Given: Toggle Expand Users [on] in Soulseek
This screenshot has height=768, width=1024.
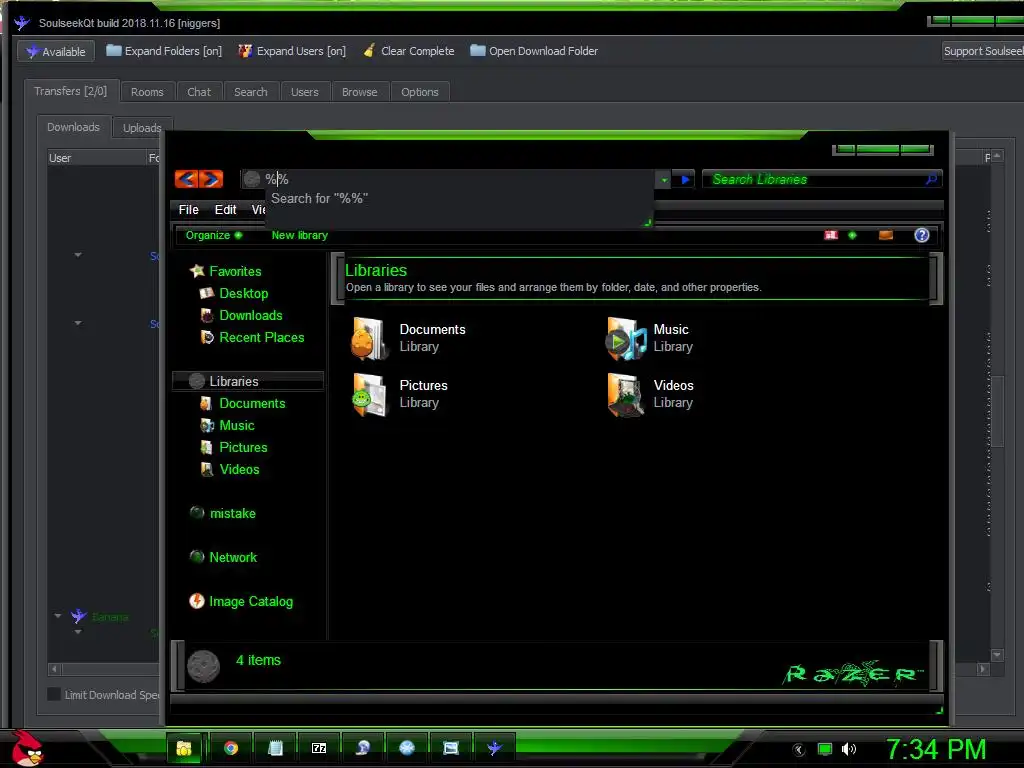Looking at the screenshot, I should pyautogui.click(x=292, y=51).
